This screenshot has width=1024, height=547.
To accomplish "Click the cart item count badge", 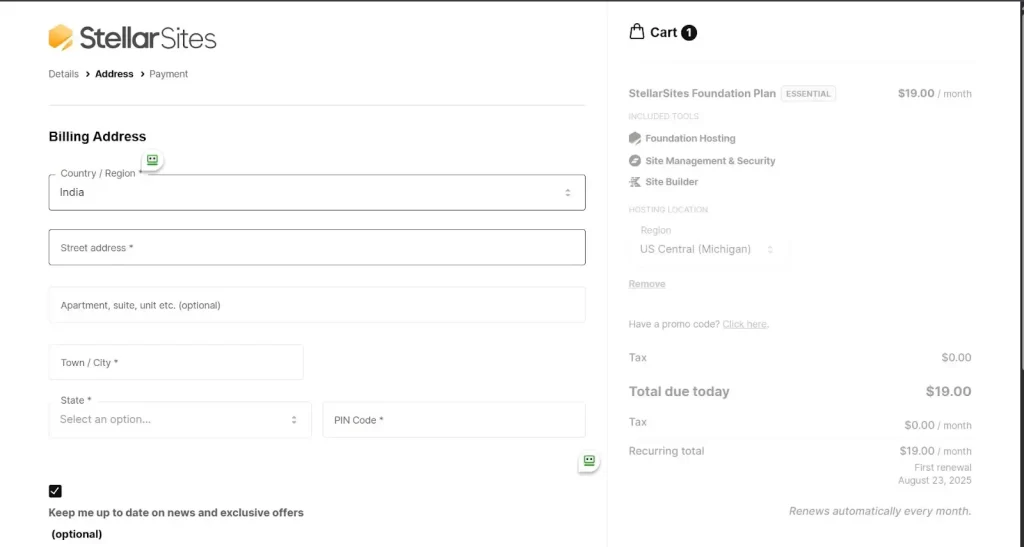I will (689, 33).
